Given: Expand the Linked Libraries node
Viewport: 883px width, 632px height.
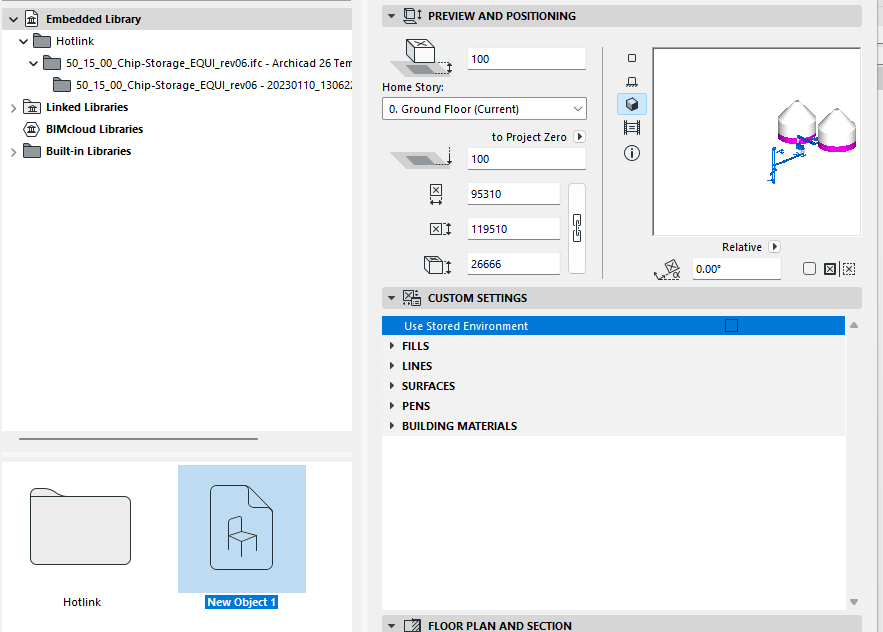Looking at the screenshot, I should coord(14,107).
